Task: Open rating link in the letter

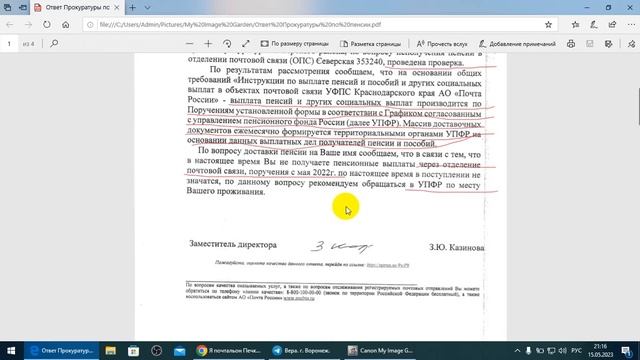Action: click(x=388, y=265)
